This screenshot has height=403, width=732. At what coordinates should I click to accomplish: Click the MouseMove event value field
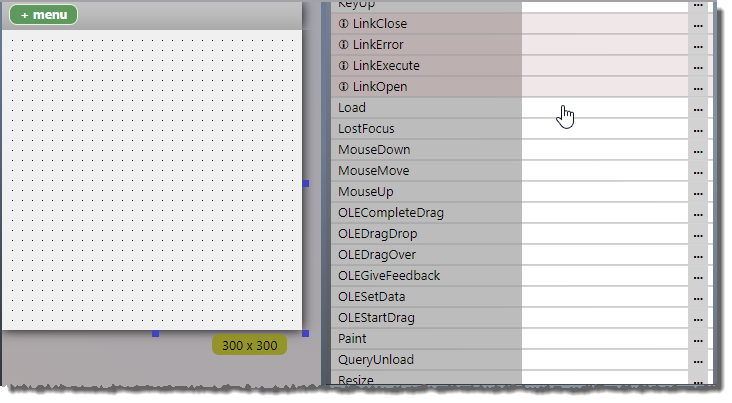pyautogui.click(x=604, y=171)
